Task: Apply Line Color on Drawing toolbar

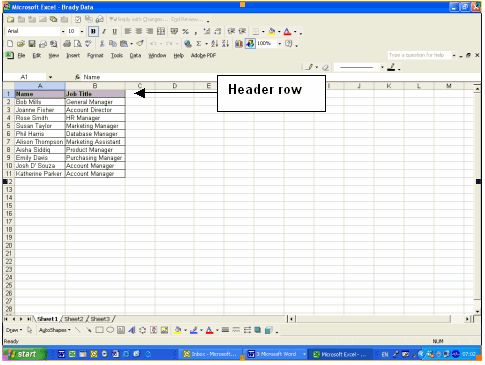Action: [x=194, y=330]
